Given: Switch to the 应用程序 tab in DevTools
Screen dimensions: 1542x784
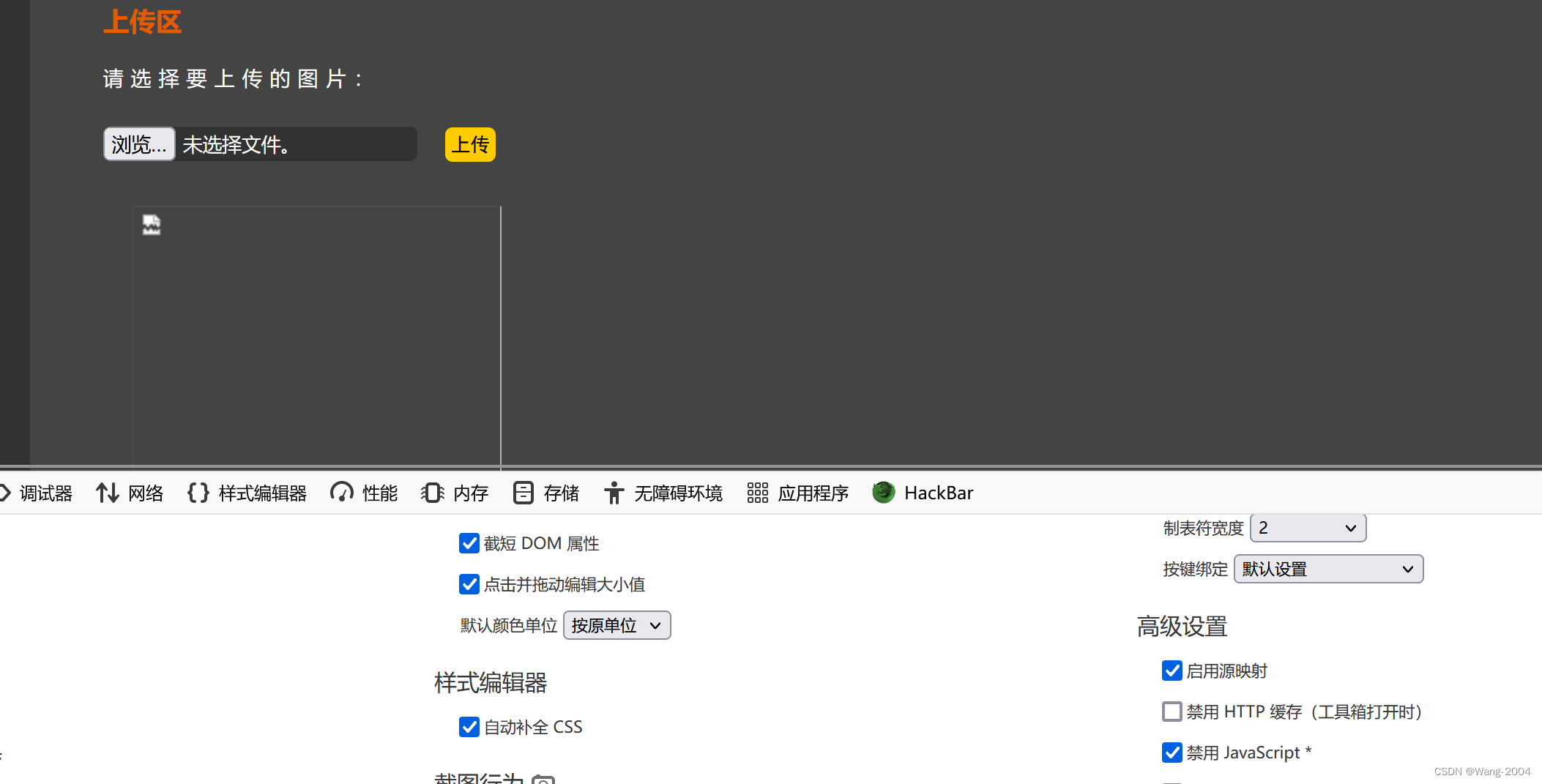Looking at the screenshot, I should coord(813,493).
